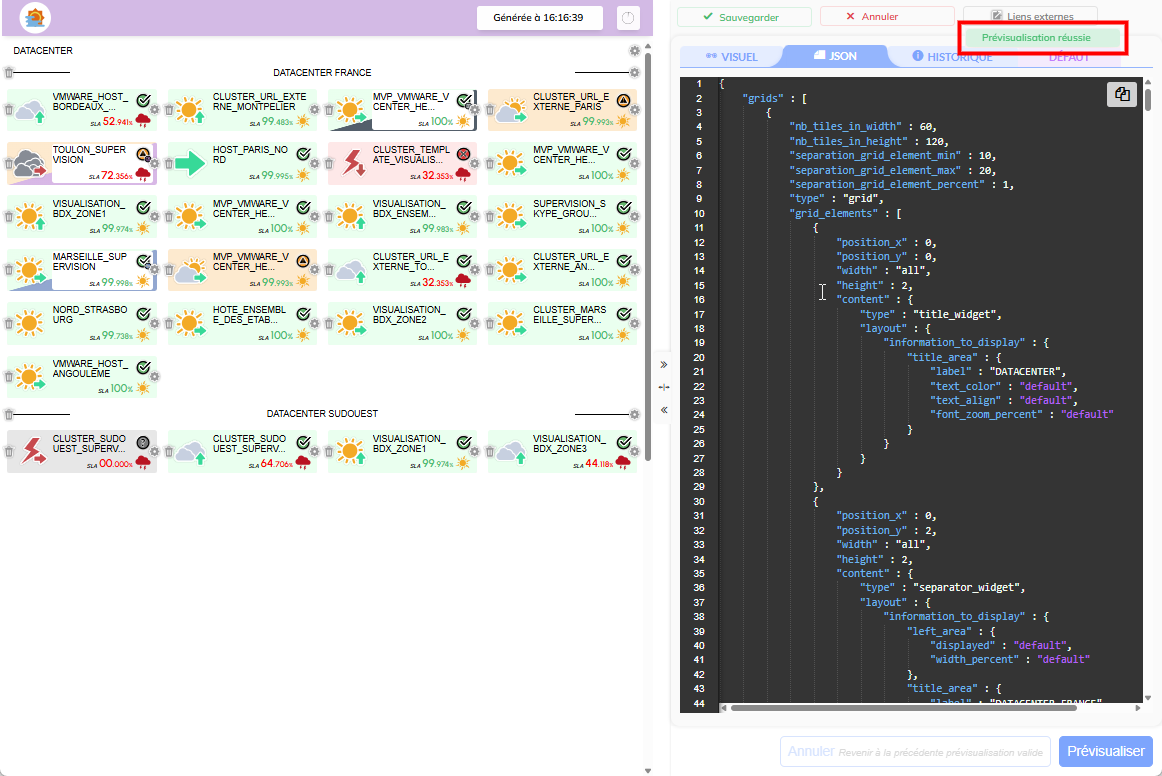This screenshot has height=776, width=1162.
Task: Collapse the left panel with double left chevron
Action: tap(664, 409)
